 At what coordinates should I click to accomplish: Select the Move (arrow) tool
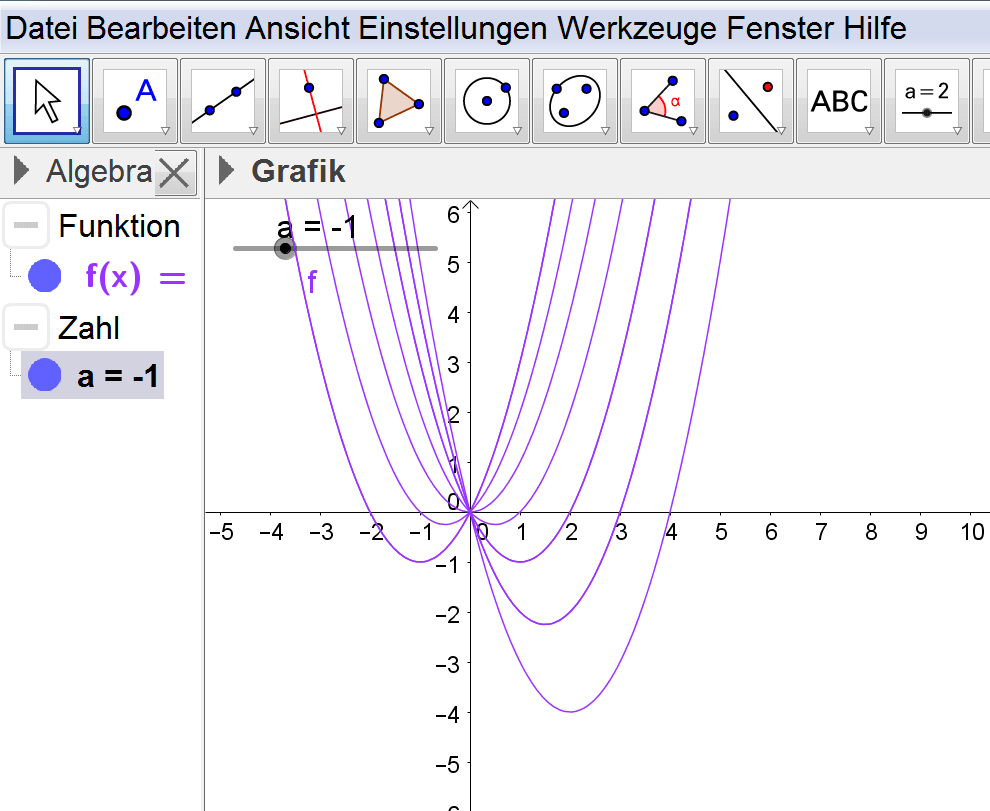coord(47,101)
